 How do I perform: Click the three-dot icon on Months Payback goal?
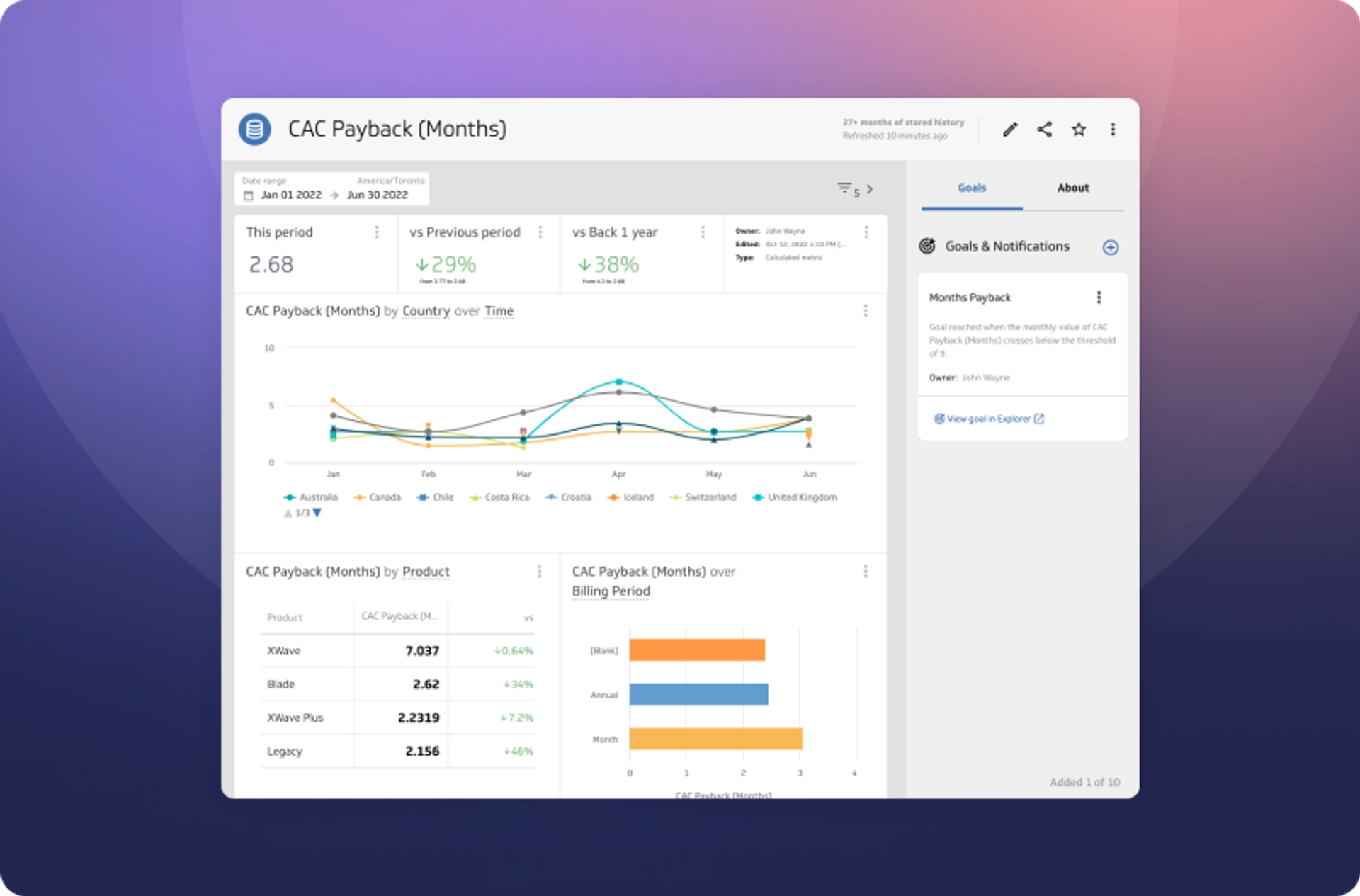[x=1099, y=297]
